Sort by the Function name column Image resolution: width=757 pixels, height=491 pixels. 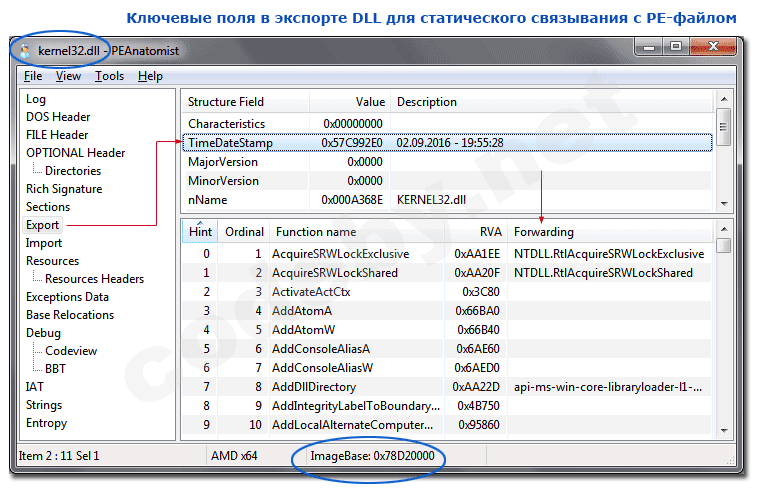click(315, 232)
